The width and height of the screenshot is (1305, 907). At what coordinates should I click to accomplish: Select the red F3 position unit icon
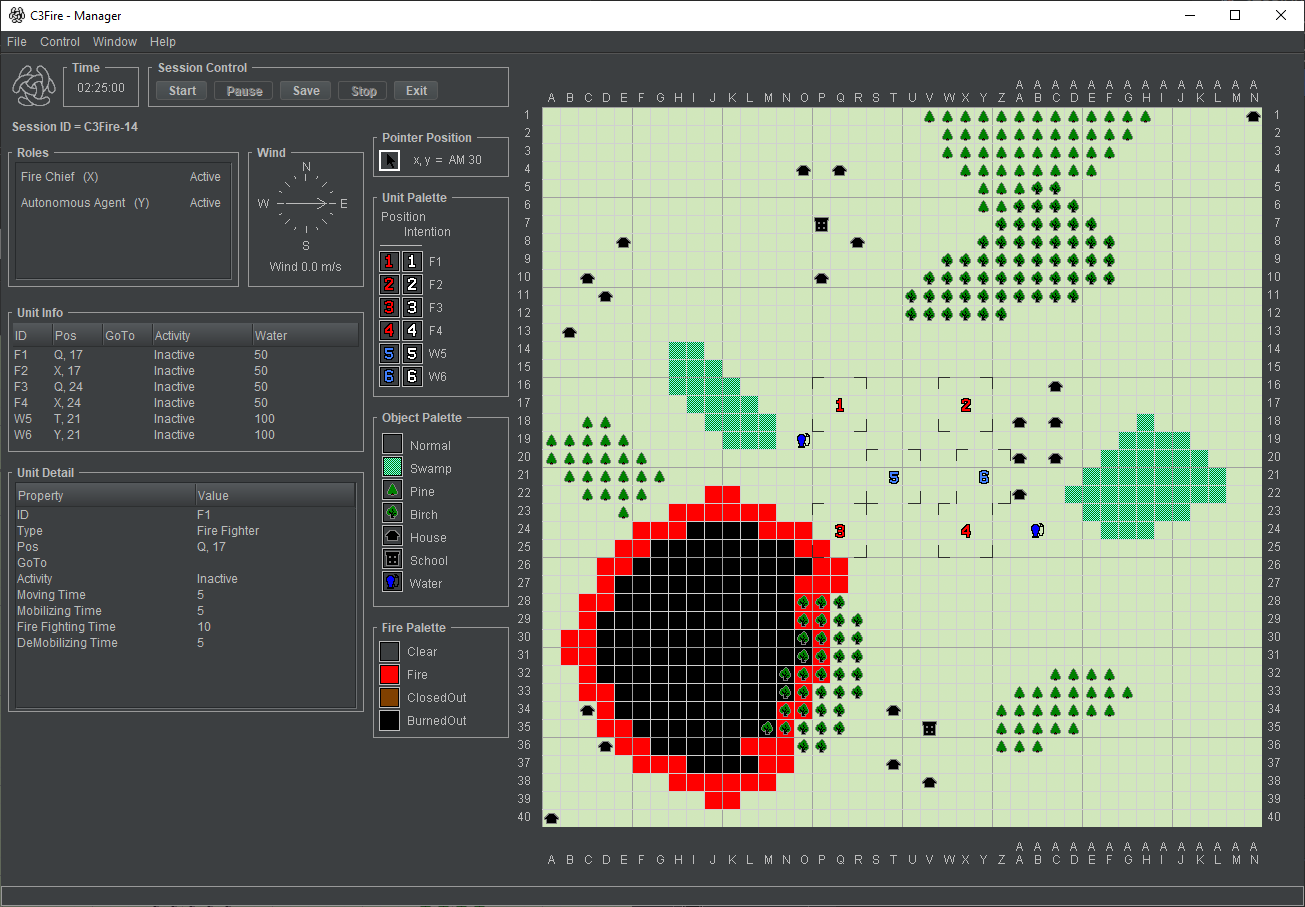coord(390,307)
